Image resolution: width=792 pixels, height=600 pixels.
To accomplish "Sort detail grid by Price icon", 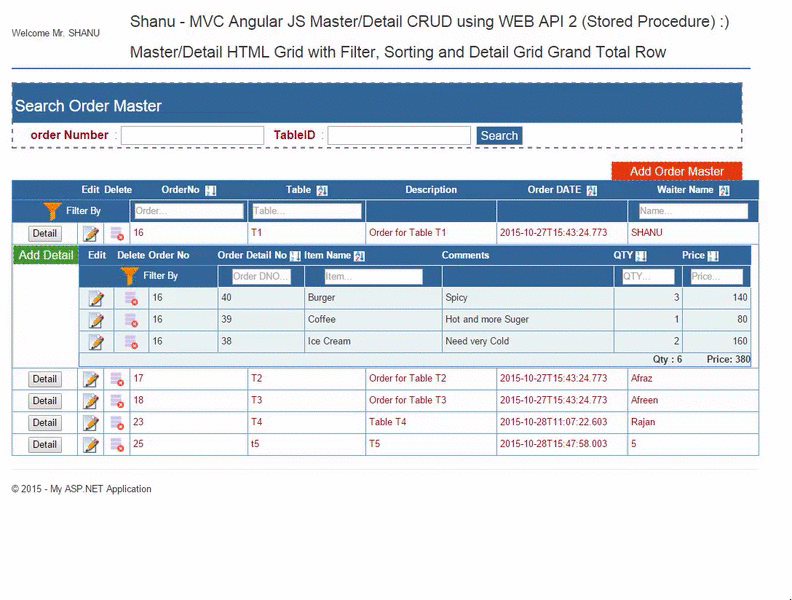I will [x=713, y=256].
